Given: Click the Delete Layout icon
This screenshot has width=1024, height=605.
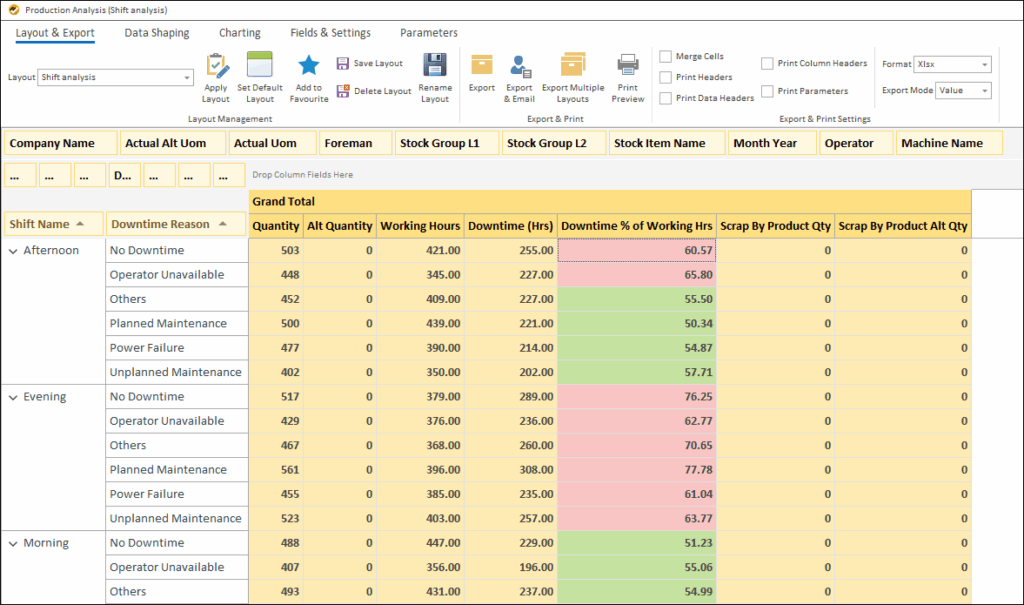Looking at the screenshot, I should click(x=343, y=91).
